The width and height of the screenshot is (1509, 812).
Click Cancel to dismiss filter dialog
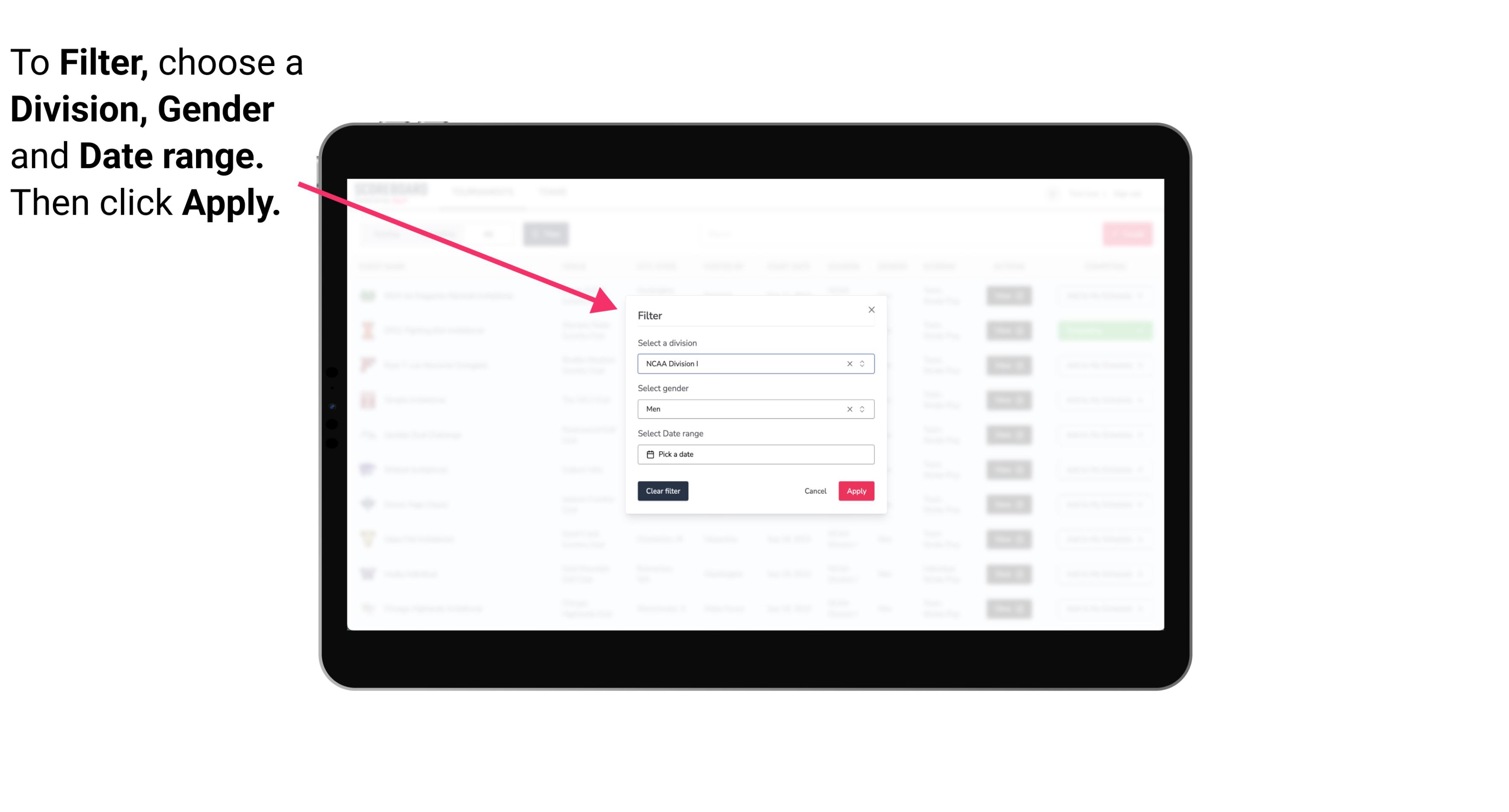pyautogui.click(x=816, y=491)
